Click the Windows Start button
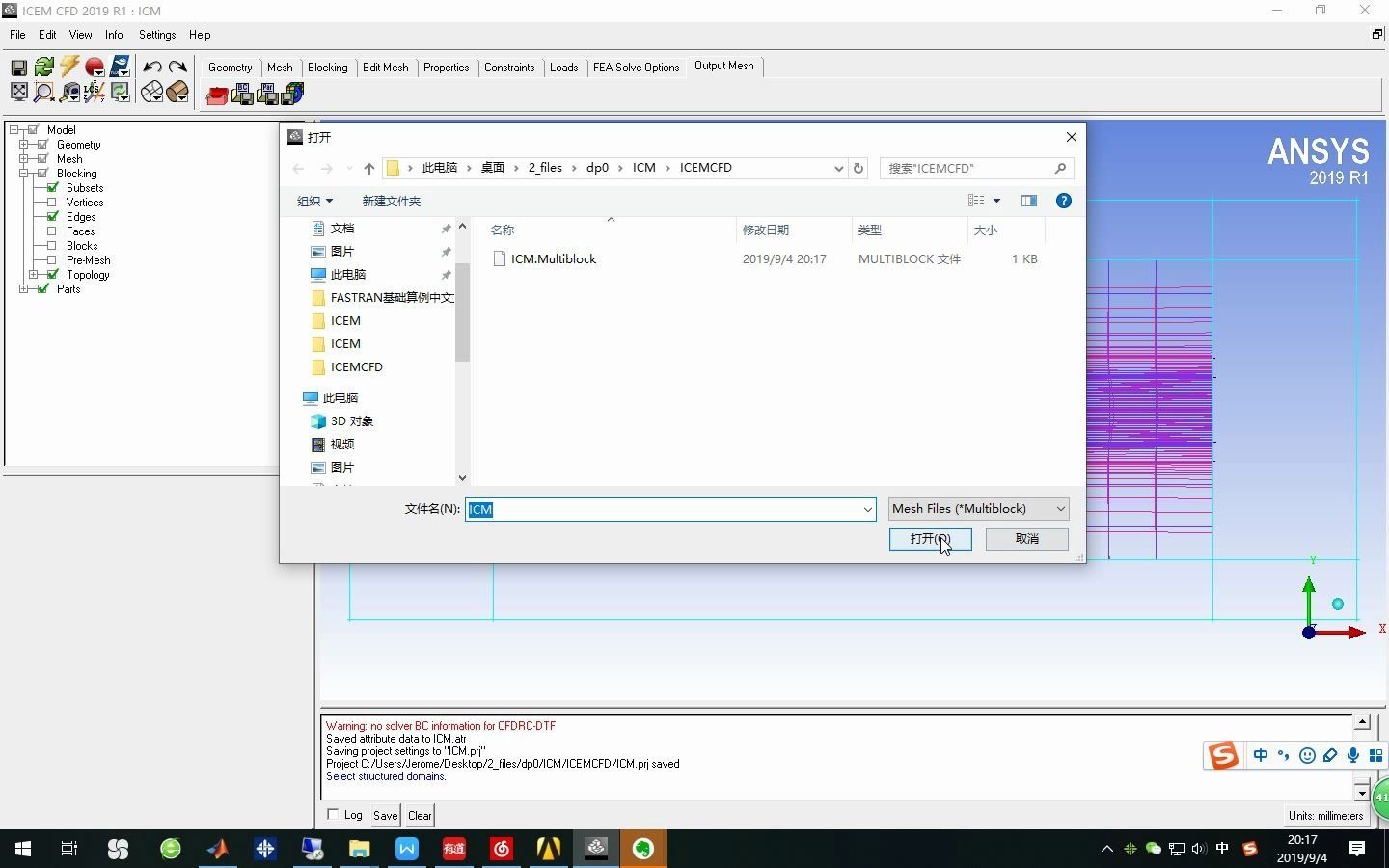1389x868 pixels. click(x=22, y=849)
